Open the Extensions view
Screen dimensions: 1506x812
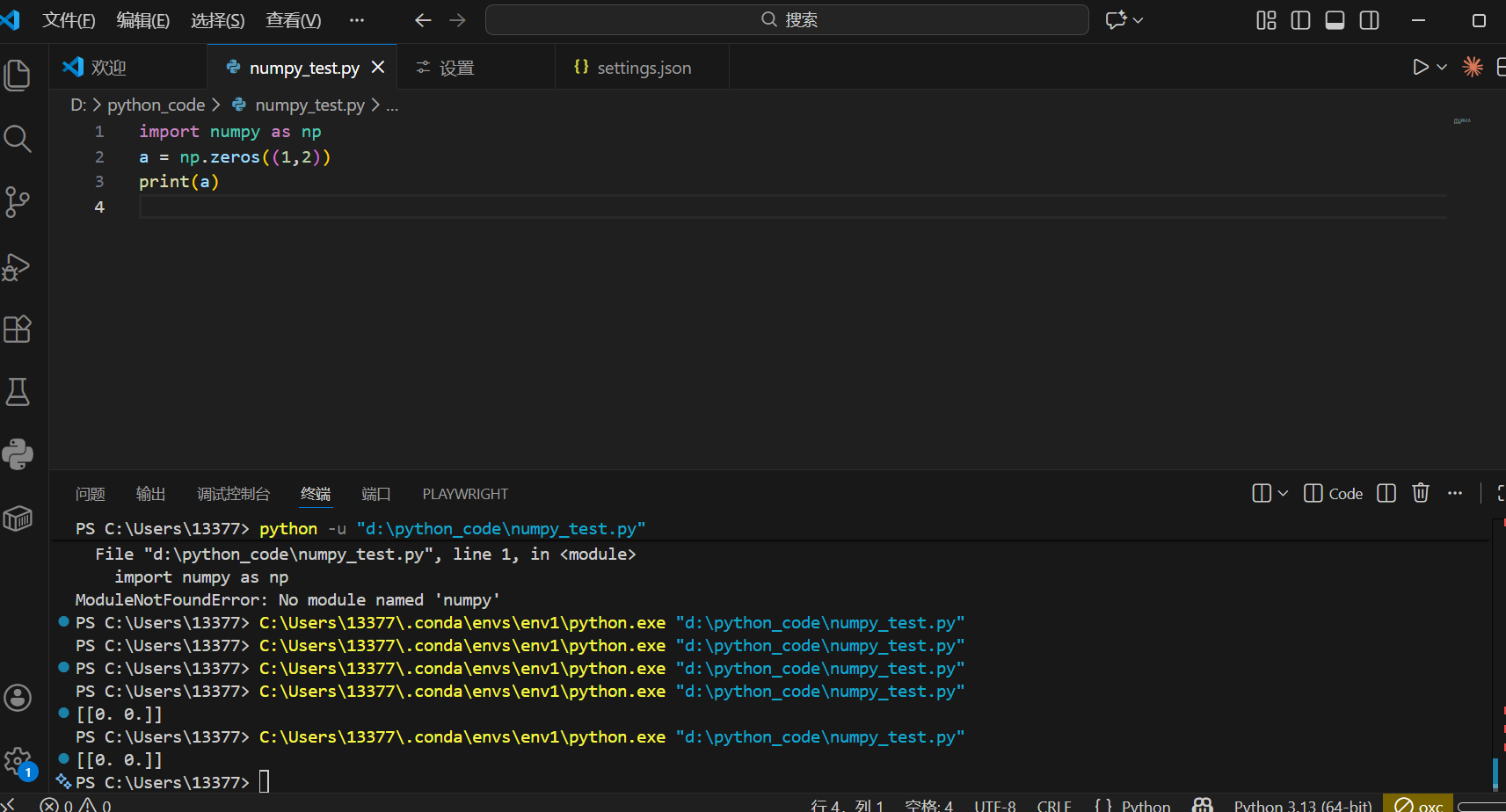[18, 329]
